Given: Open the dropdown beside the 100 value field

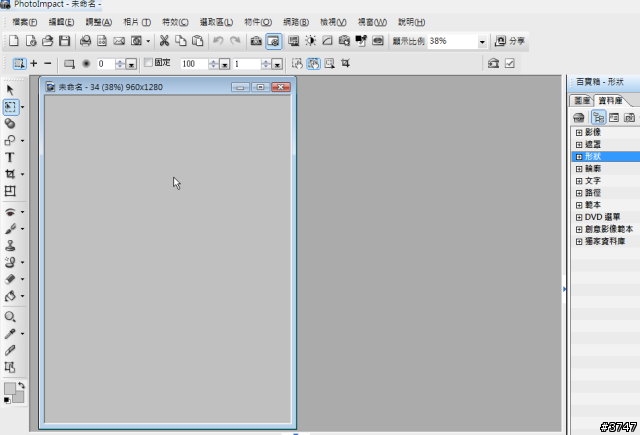Looking at the screenshot, I should click(x=224, y=64).
